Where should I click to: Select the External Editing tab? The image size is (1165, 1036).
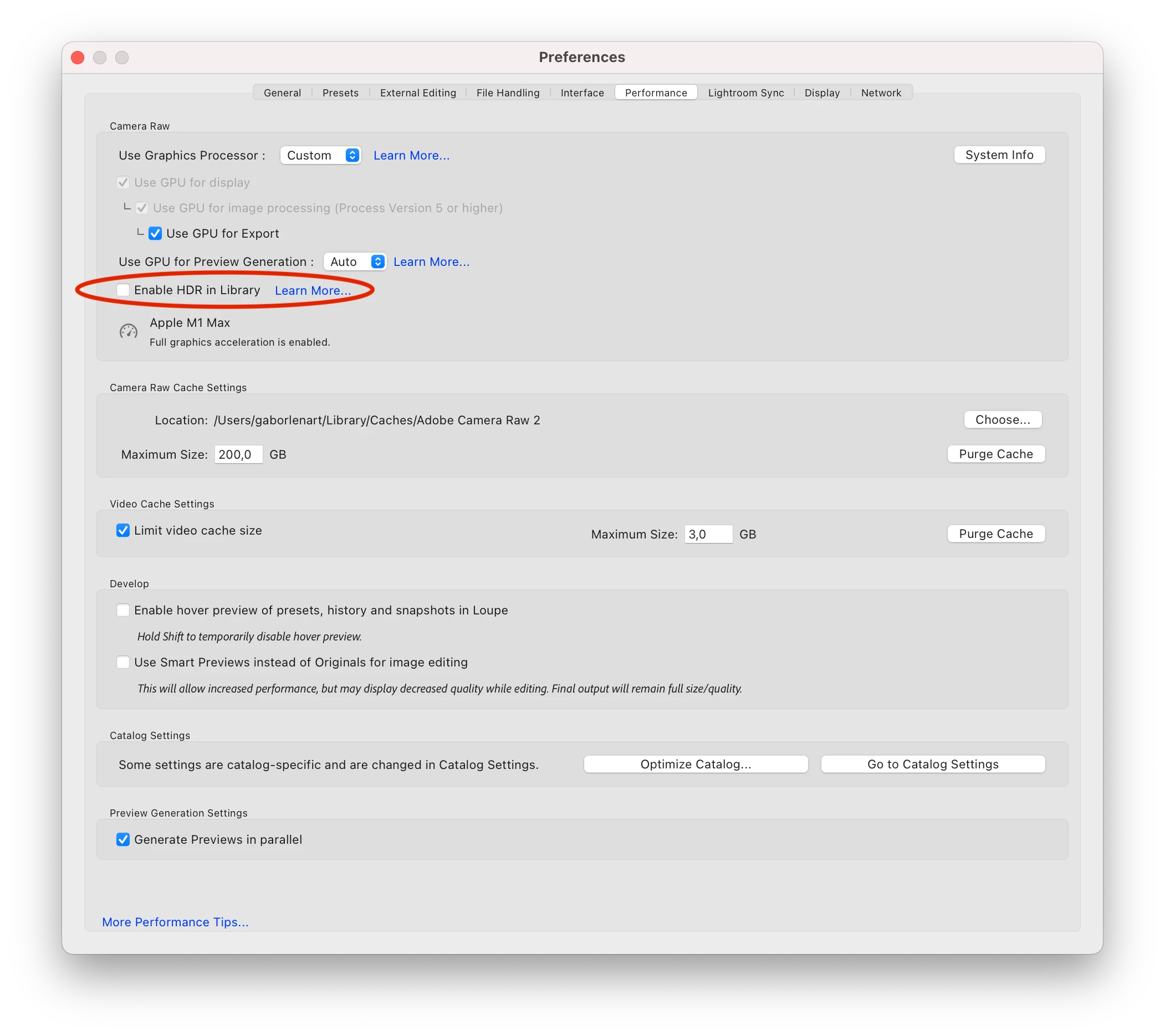[x=418, y=93]
